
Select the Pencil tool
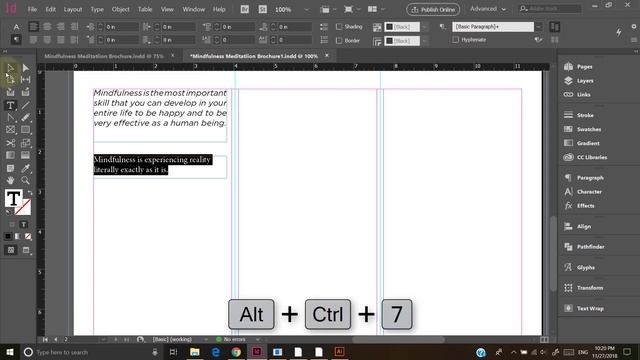[x=26, y=118]
